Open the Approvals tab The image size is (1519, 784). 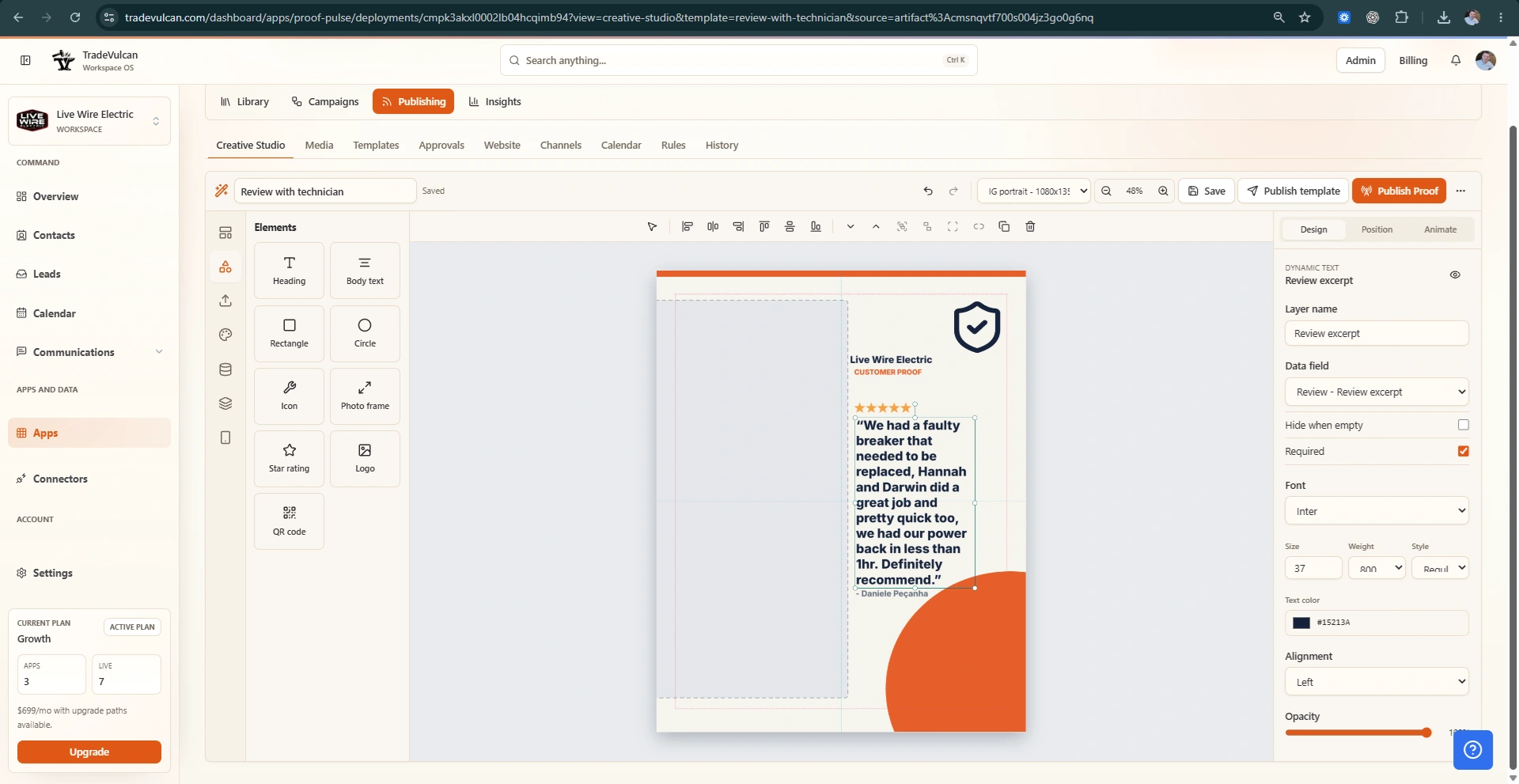coord(441,146)
